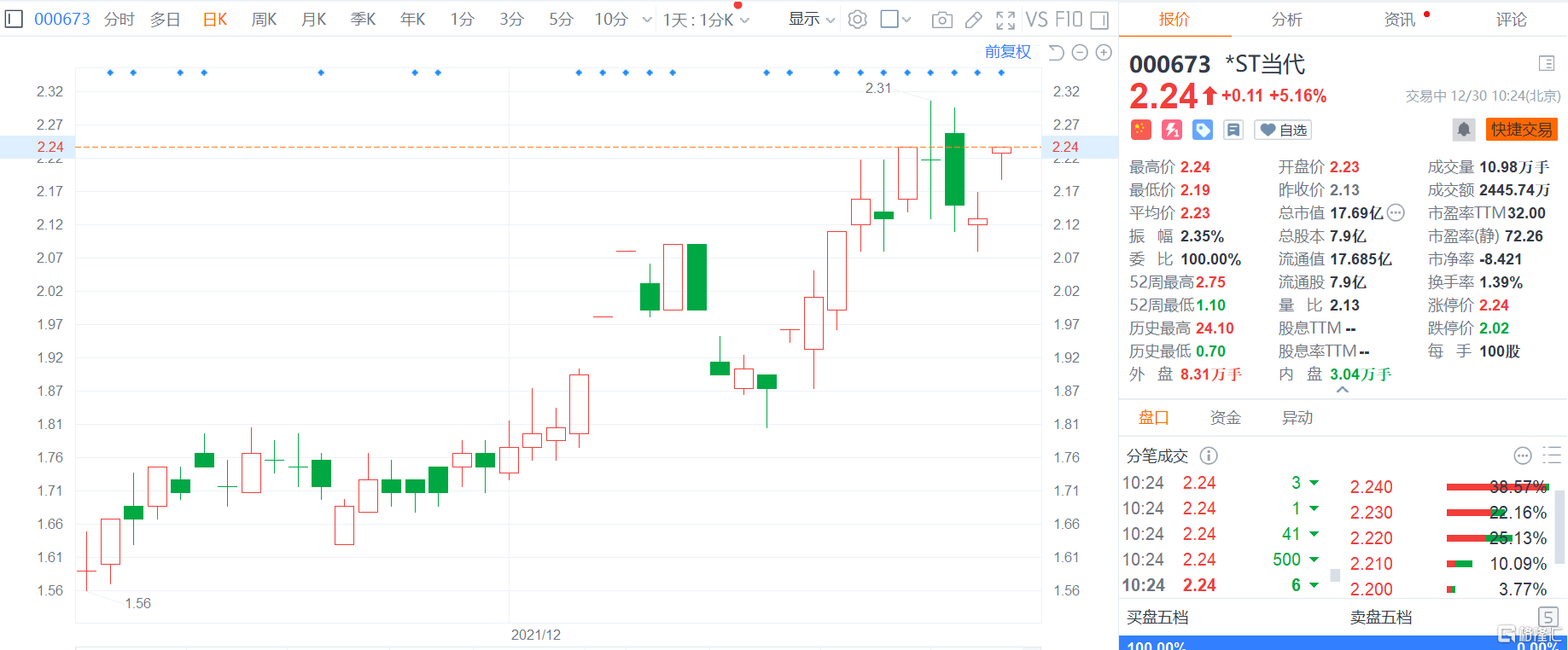Toggle the right side panel icon
This screenshot has width=1568, height=650.
1100,20
